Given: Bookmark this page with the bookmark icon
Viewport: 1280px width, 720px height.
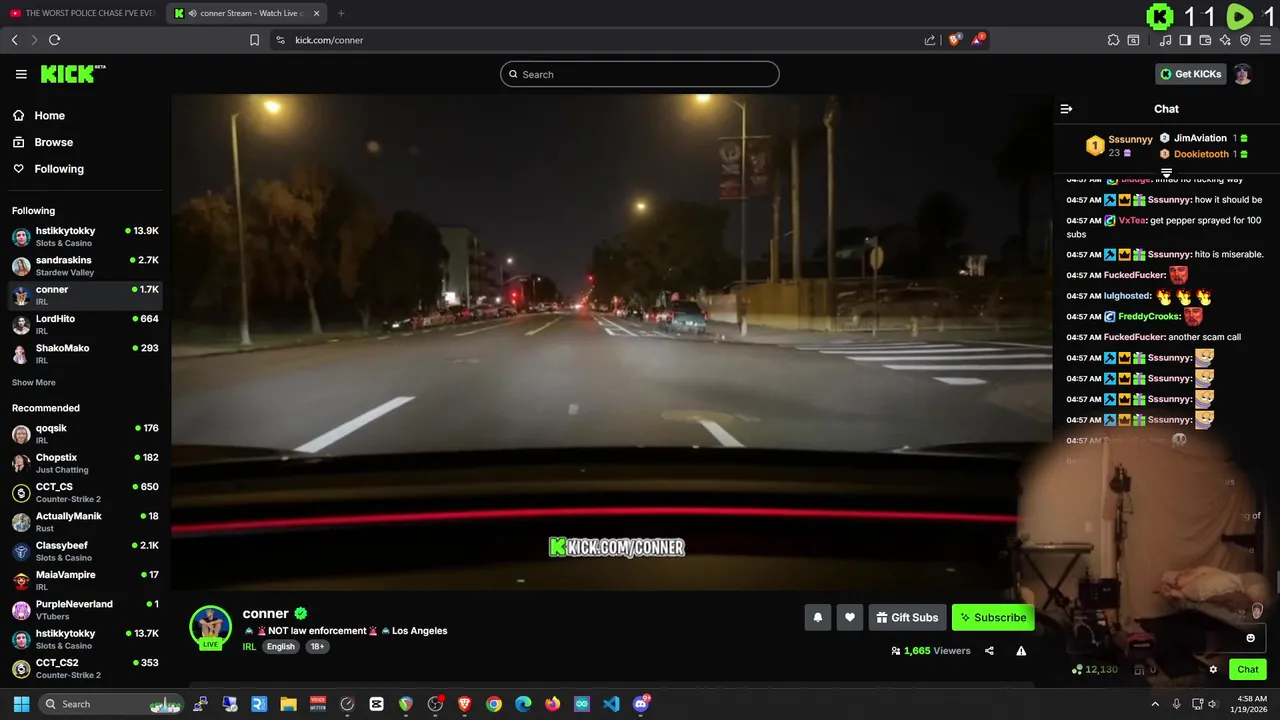Looking at the screenshot, I should pyautogui.click(x=254, y=40).
